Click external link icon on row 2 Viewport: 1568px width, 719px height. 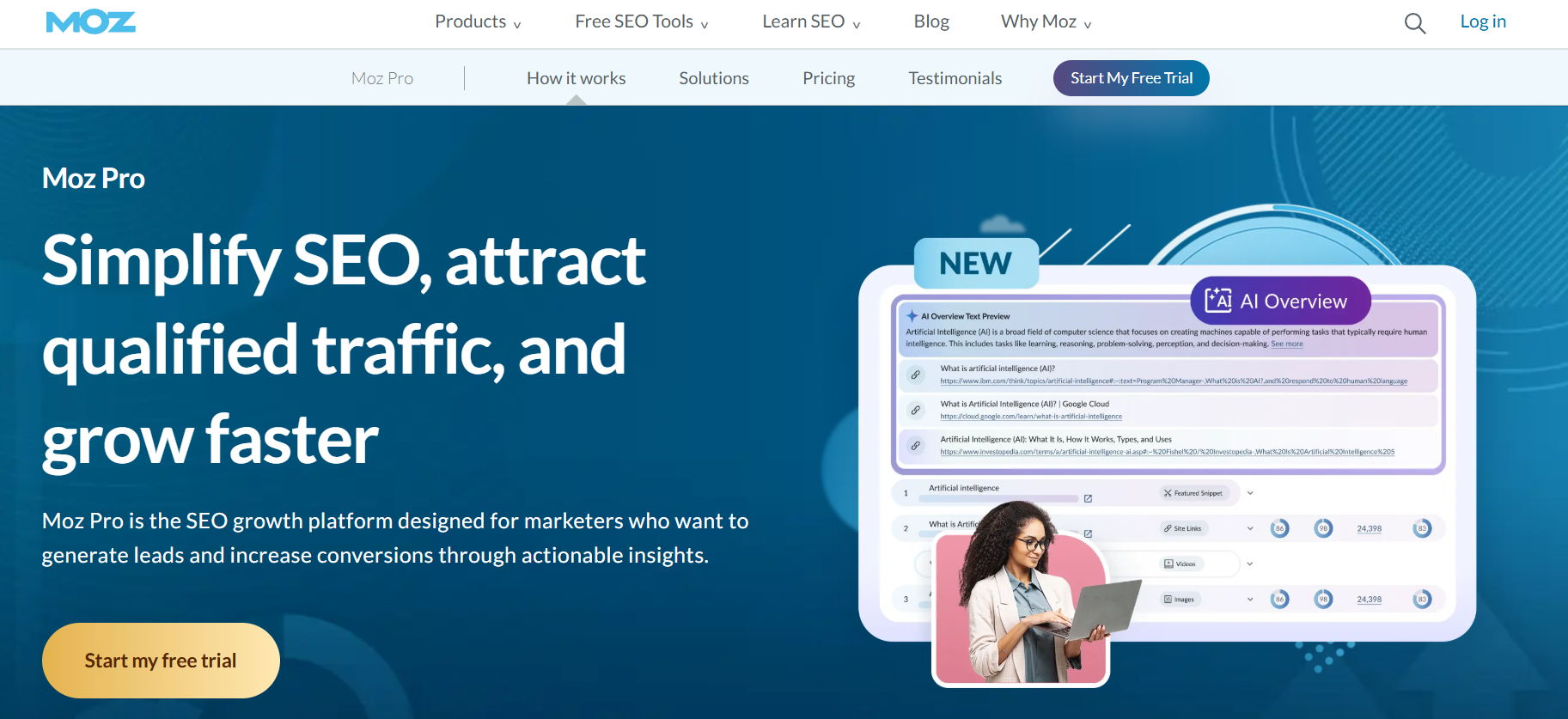point(1088,533)
